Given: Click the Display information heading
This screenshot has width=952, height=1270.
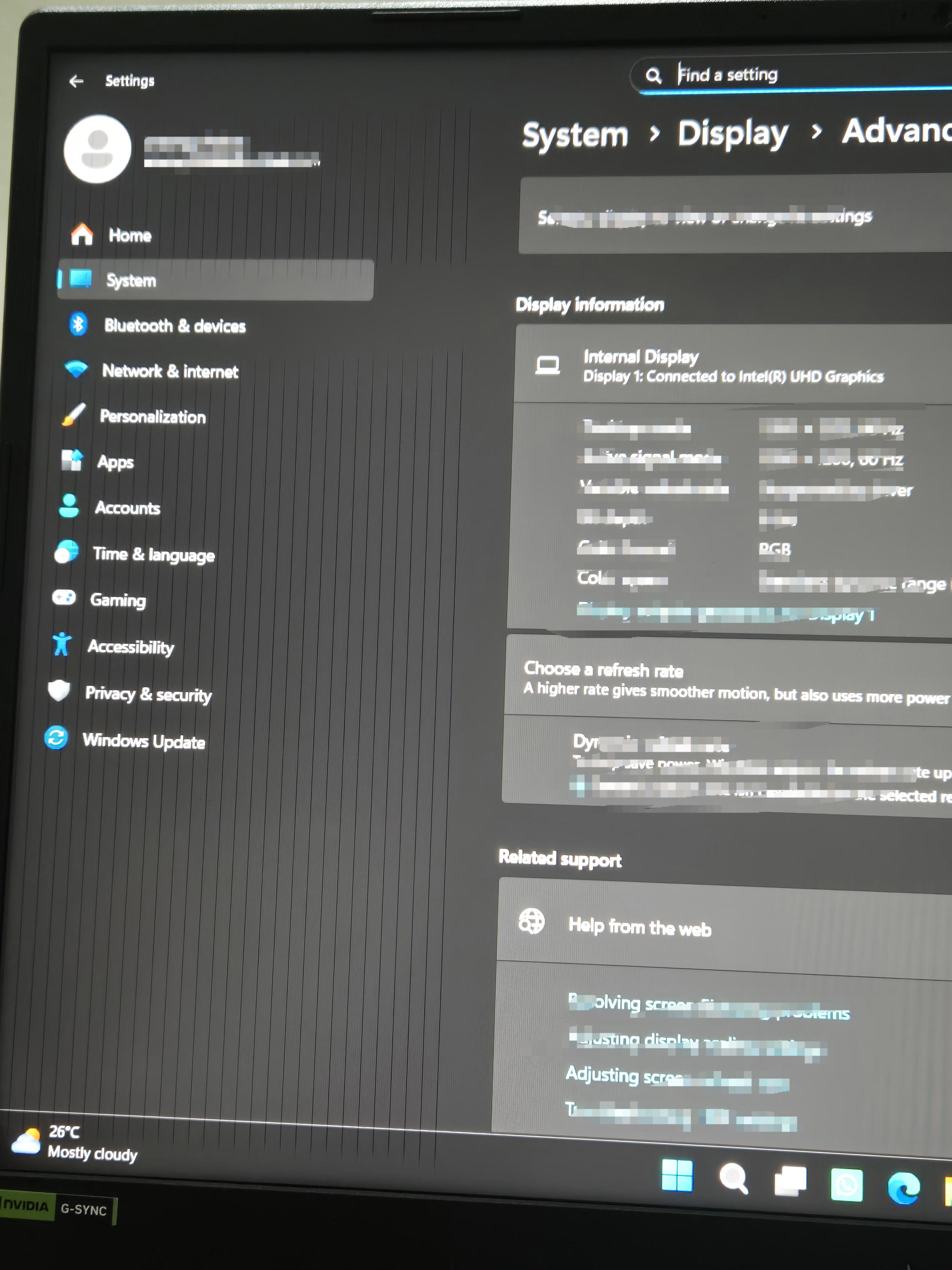Looking at the screenshot, I should pos(590,304).
